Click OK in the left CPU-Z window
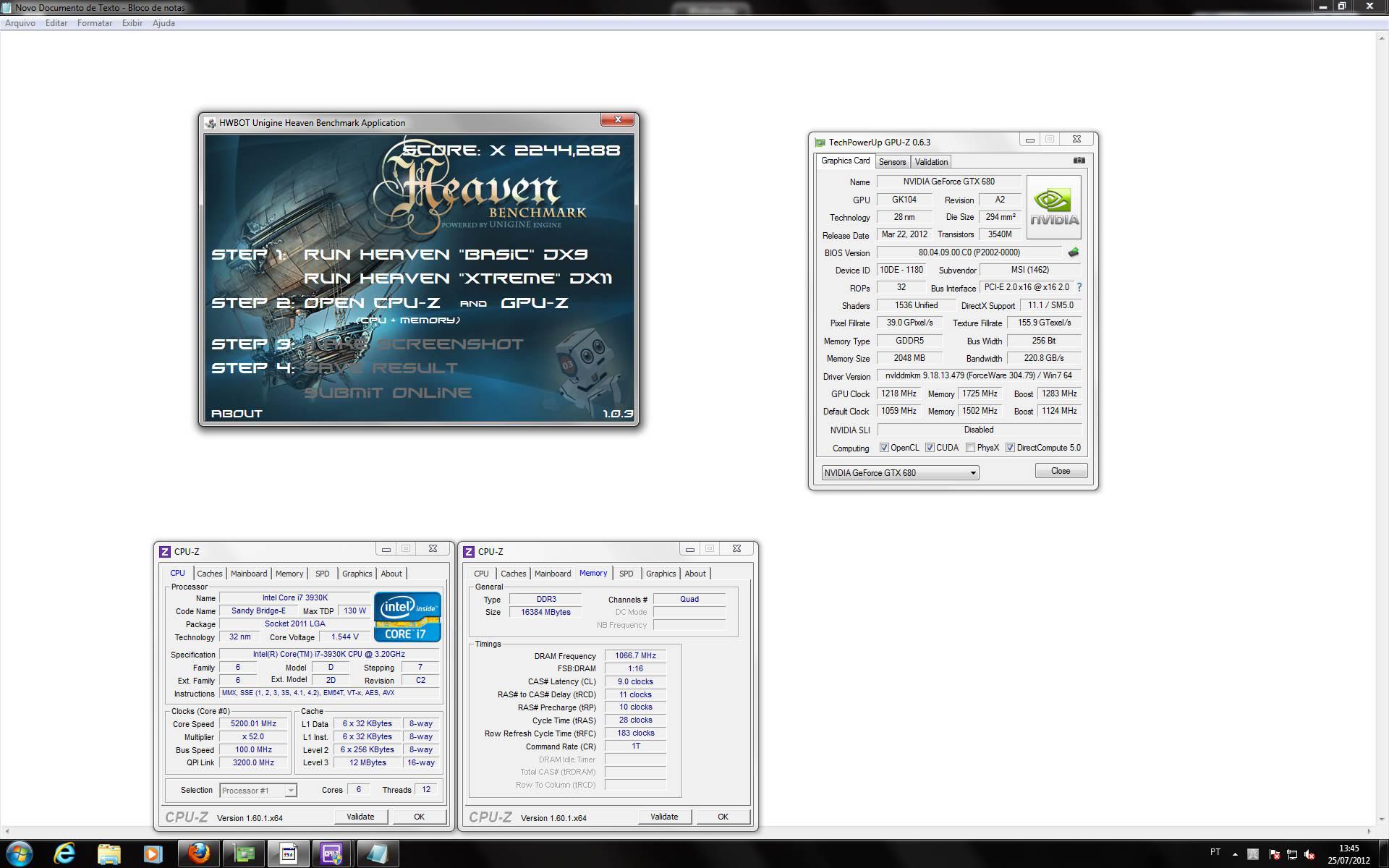The image size is (1389, 868). coord(419,817)
